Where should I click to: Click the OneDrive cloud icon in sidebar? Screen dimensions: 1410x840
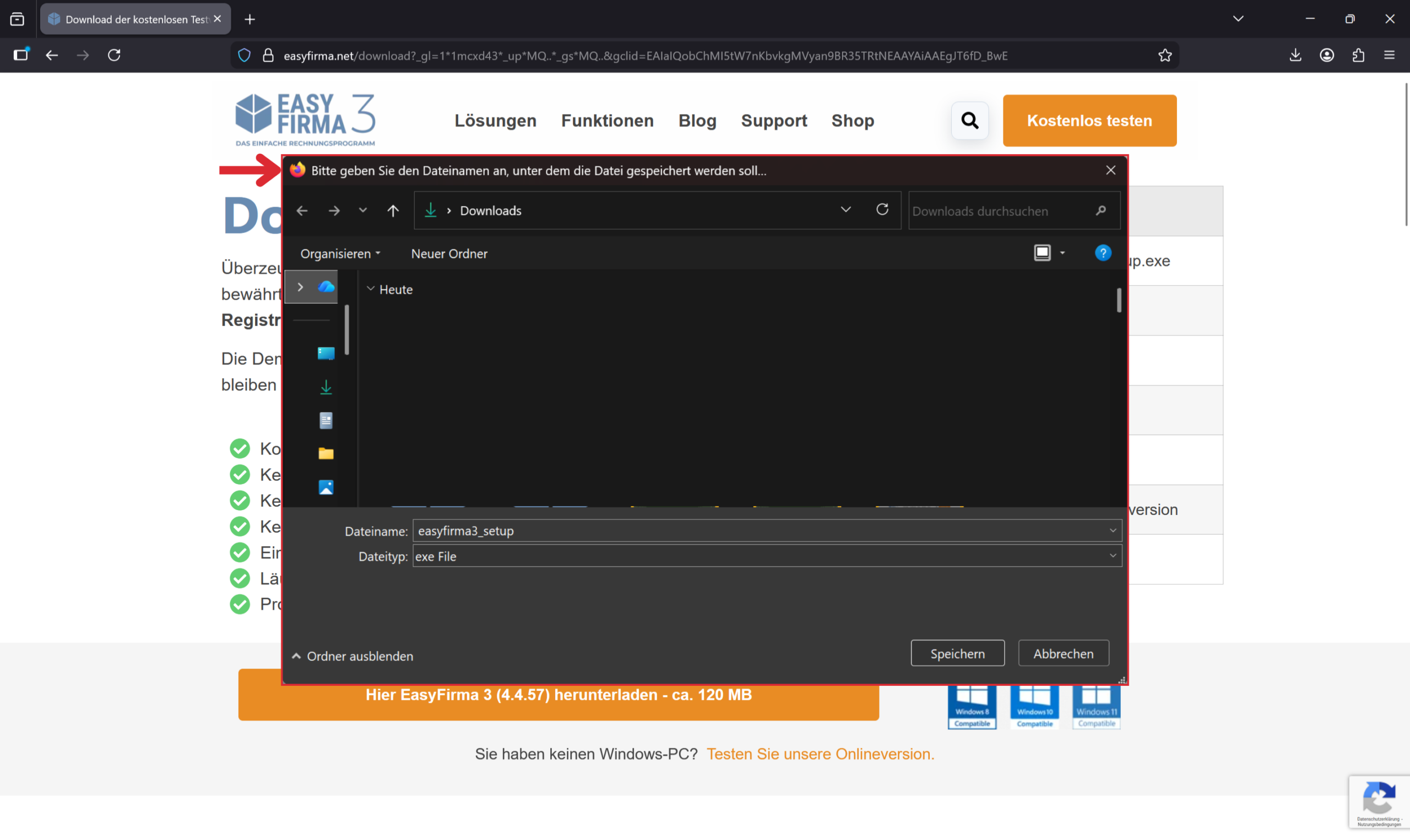(326, 287)
